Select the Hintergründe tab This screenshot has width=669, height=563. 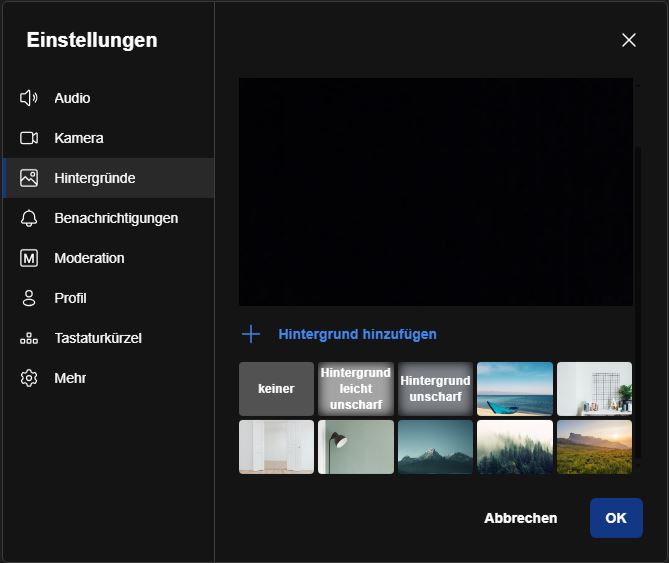[108, 178]
